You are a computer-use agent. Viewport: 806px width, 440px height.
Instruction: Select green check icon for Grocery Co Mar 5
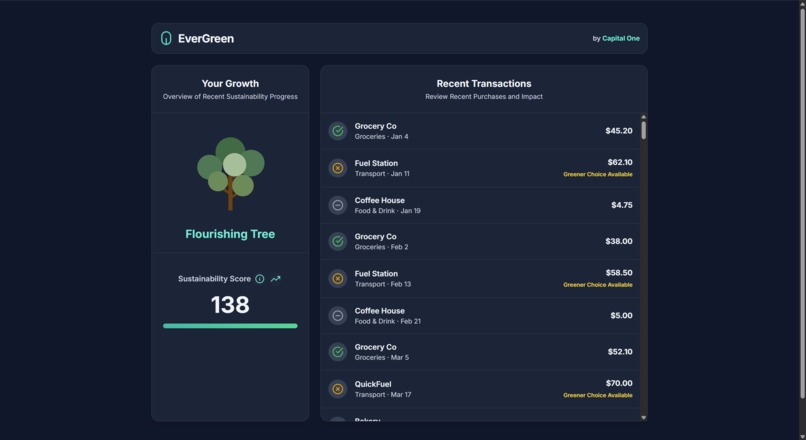point(338,352)
